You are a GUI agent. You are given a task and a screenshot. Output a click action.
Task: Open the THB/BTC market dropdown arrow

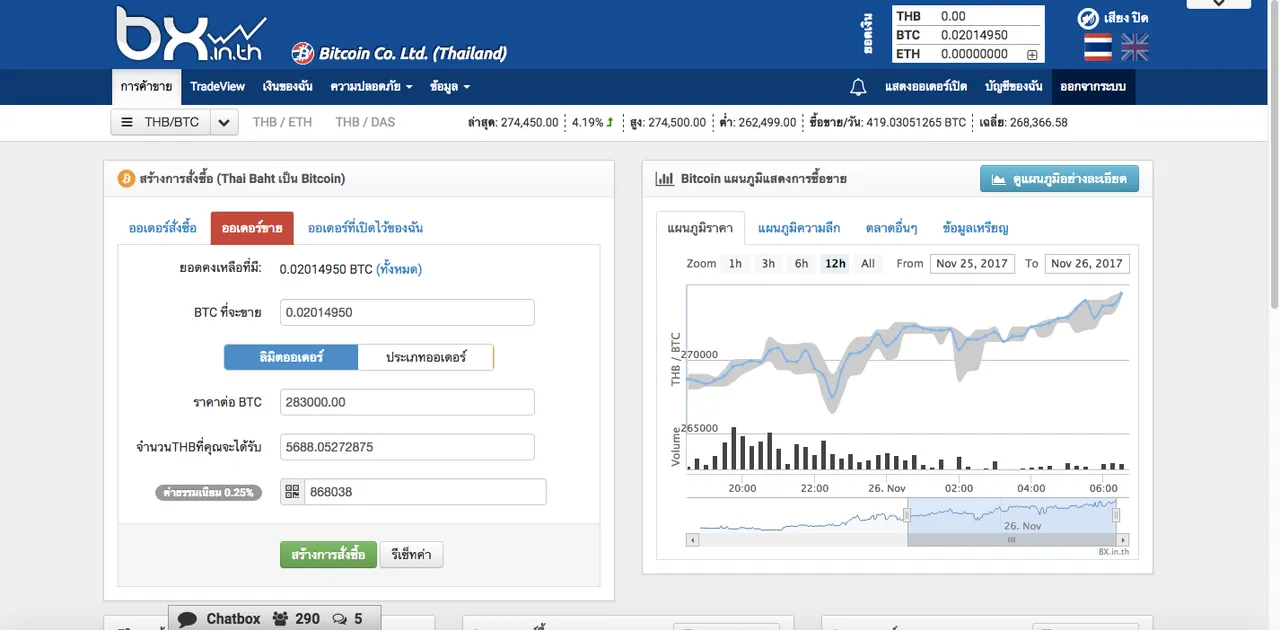224,123
